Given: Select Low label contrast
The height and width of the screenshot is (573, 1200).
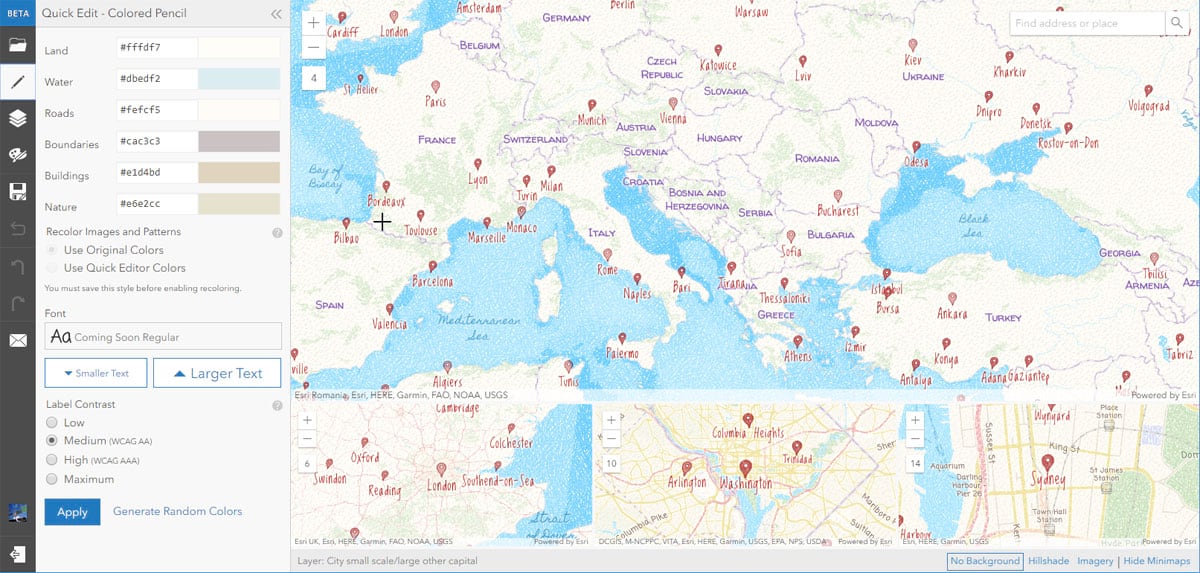Looking at the screenshot, I should [52, 423].
